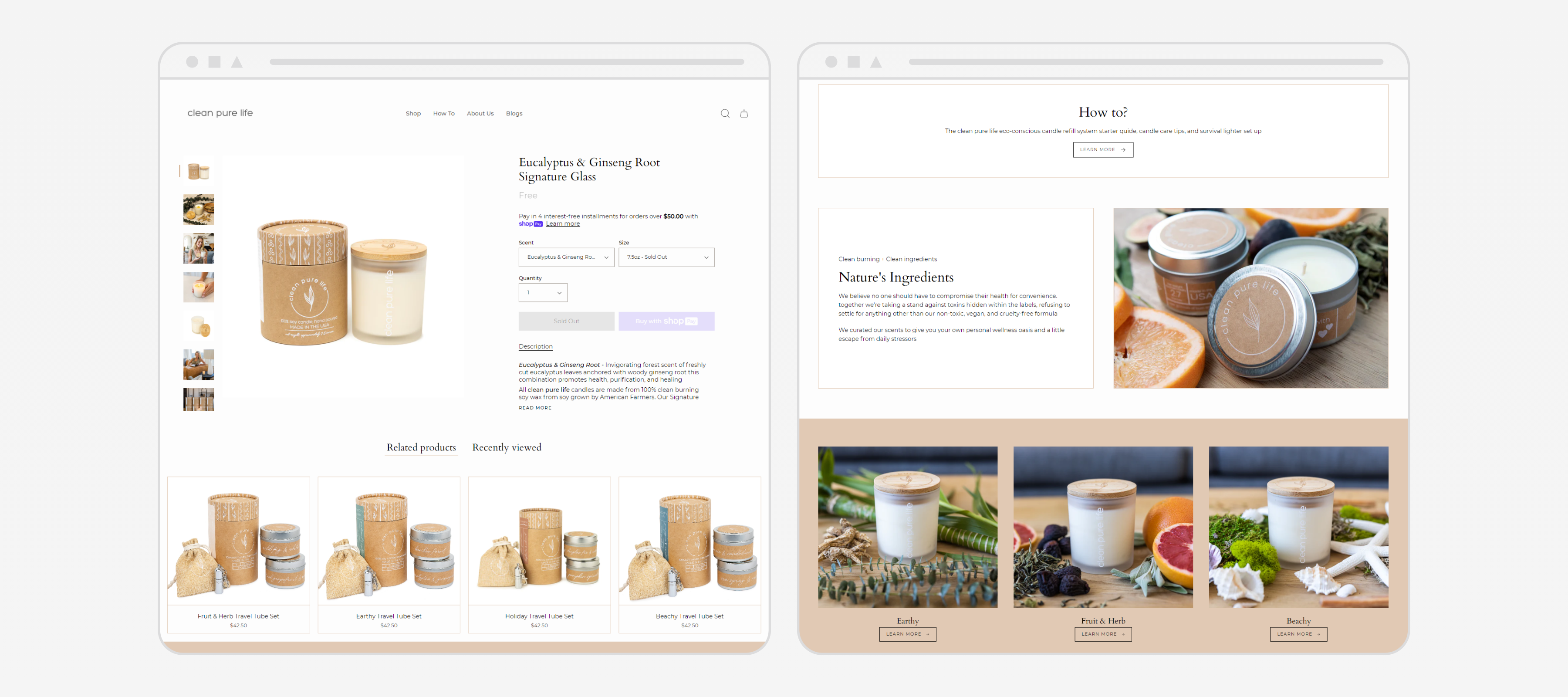Click the Learn more link about installments
Image resolution: width=1568 pixels, height=697 pixels.
click(562, 223)
